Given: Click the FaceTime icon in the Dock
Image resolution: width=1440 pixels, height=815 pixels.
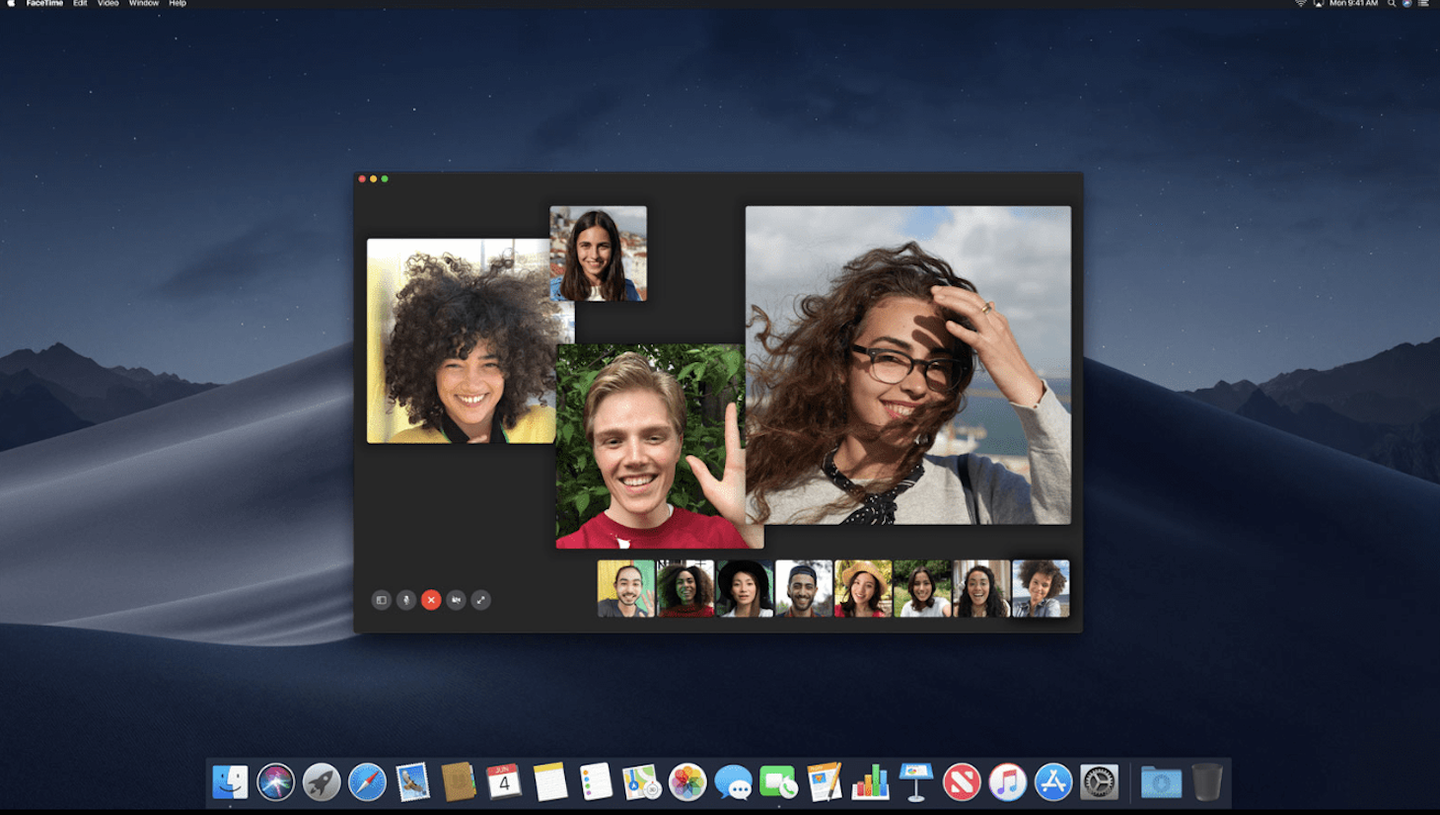Looking at the screenshot, I should pos(778,782).
